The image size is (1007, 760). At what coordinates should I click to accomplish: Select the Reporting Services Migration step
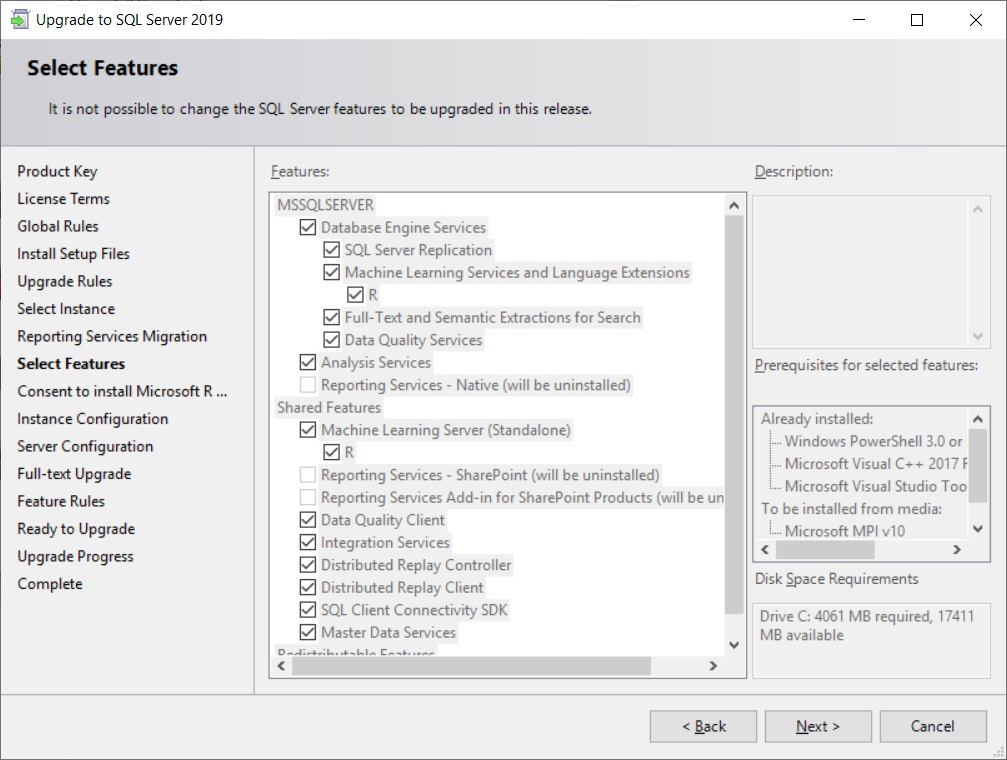(112, 337)
